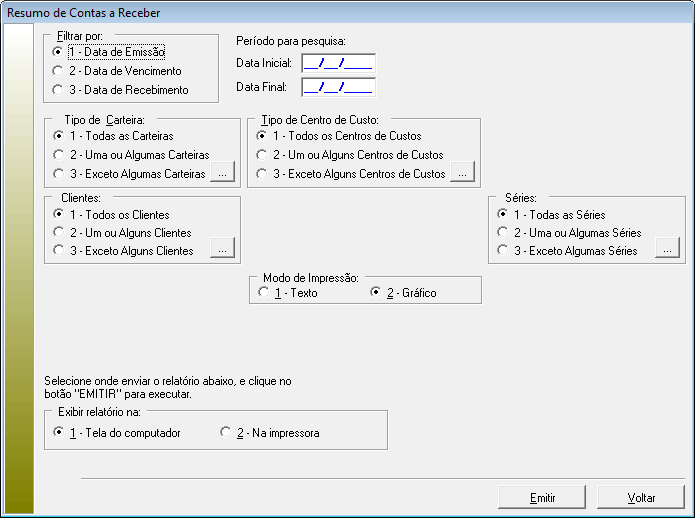Choose Exceto Alguns Clientes radio option
The height and width of the screenshot is (518, 695).
click(x=58, y=251)
